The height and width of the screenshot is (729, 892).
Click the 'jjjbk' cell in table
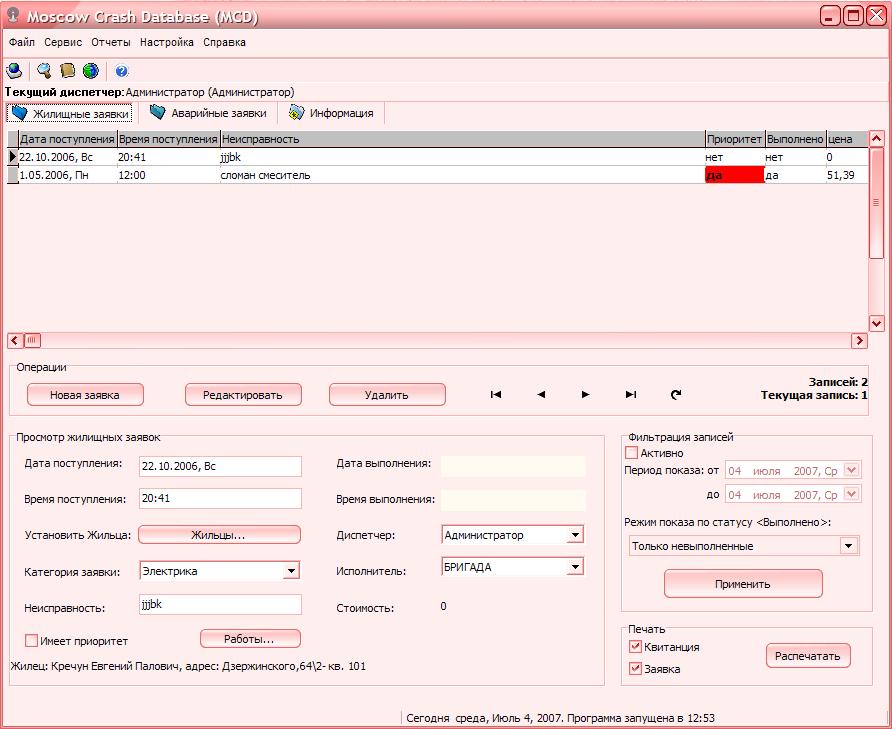click(462, 157)
